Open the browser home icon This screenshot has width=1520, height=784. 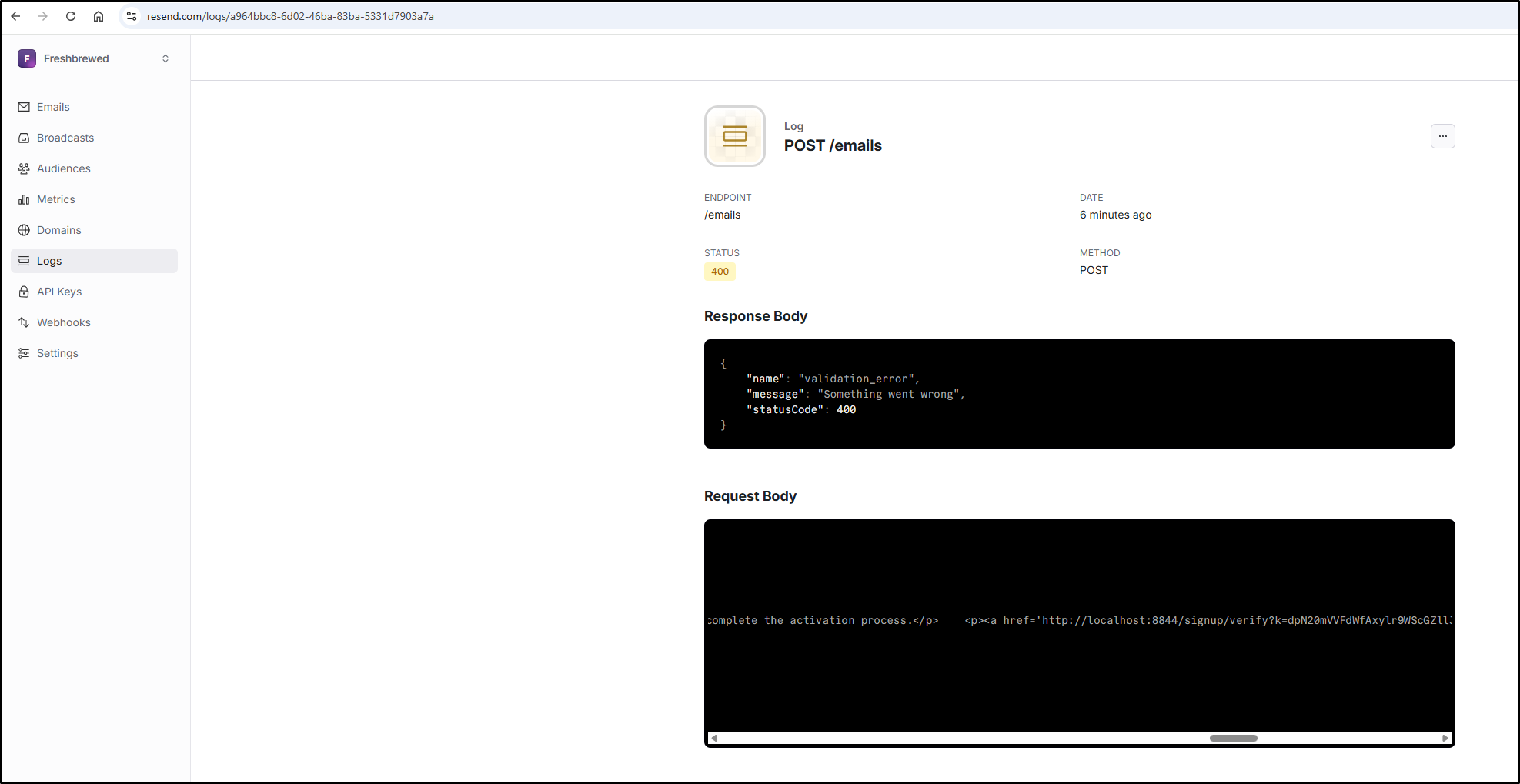99,16
